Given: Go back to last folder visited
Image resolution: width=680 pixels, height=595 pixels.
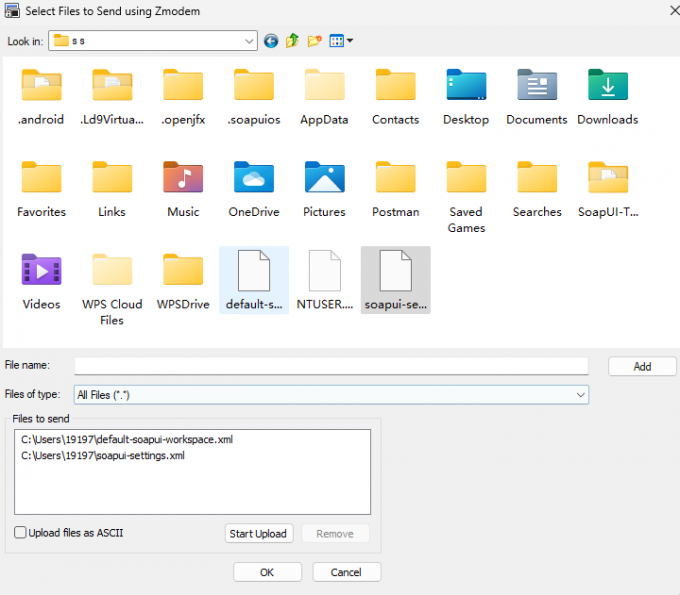Looking at the screenshot, I should (x=271, y=41).
